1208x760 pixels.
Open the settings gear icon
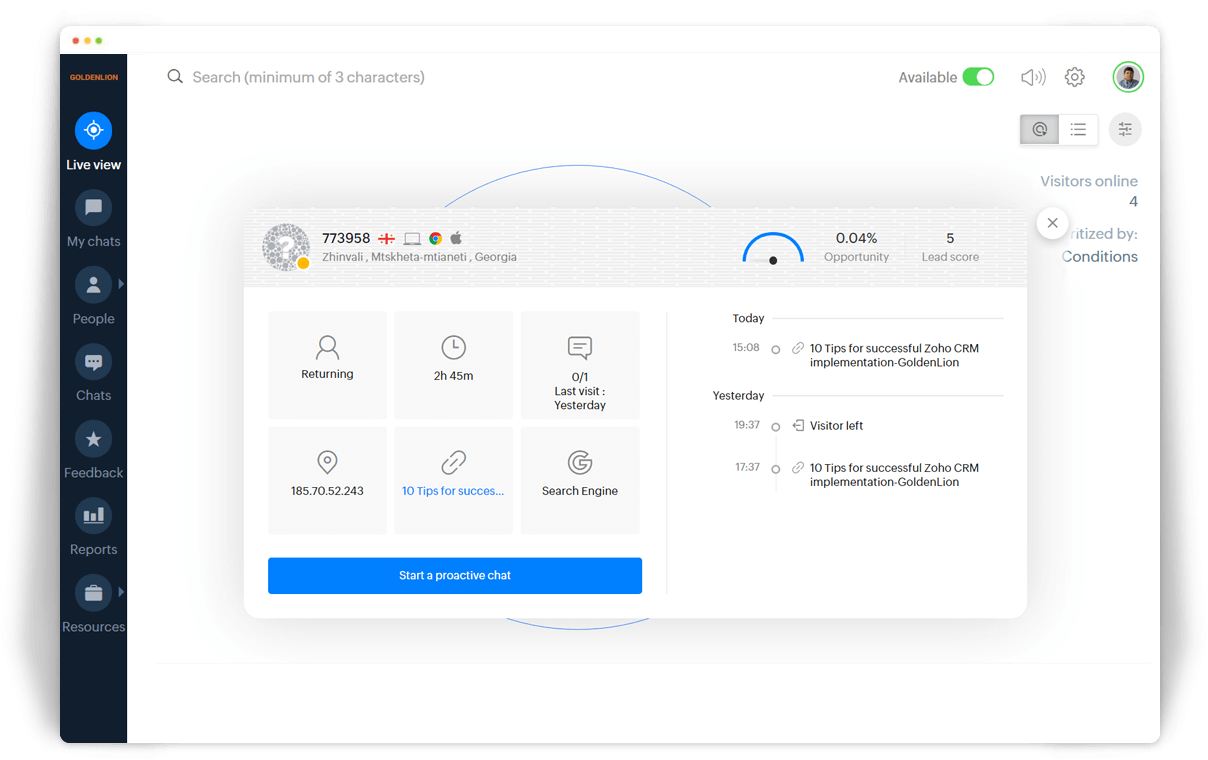tap(1074, 77)
